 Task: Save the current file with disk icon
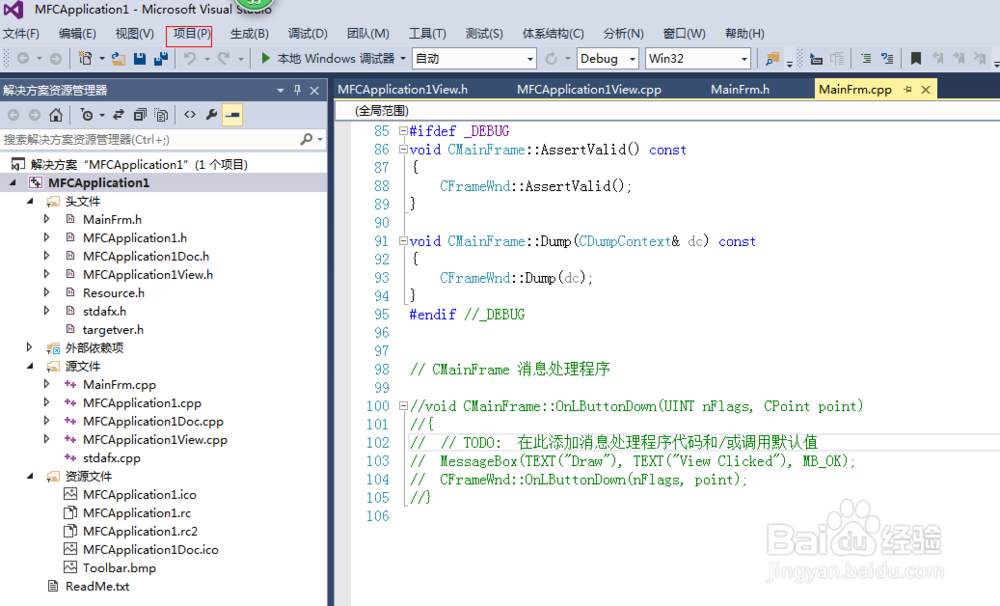(140, 59)
